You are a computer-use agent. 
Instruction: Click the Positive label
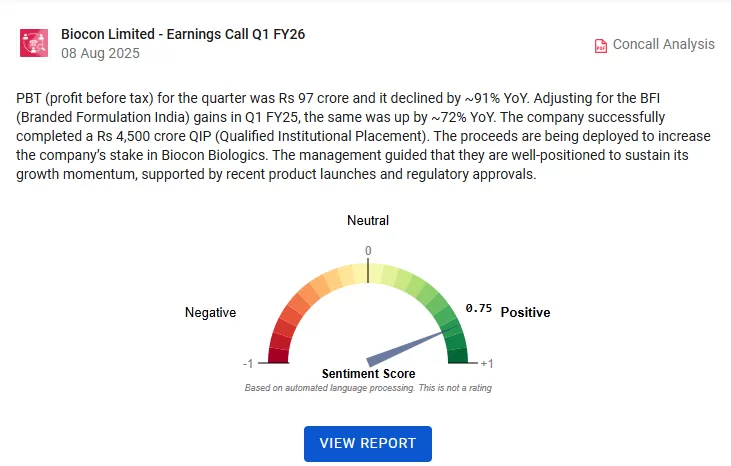coord(525,313)
